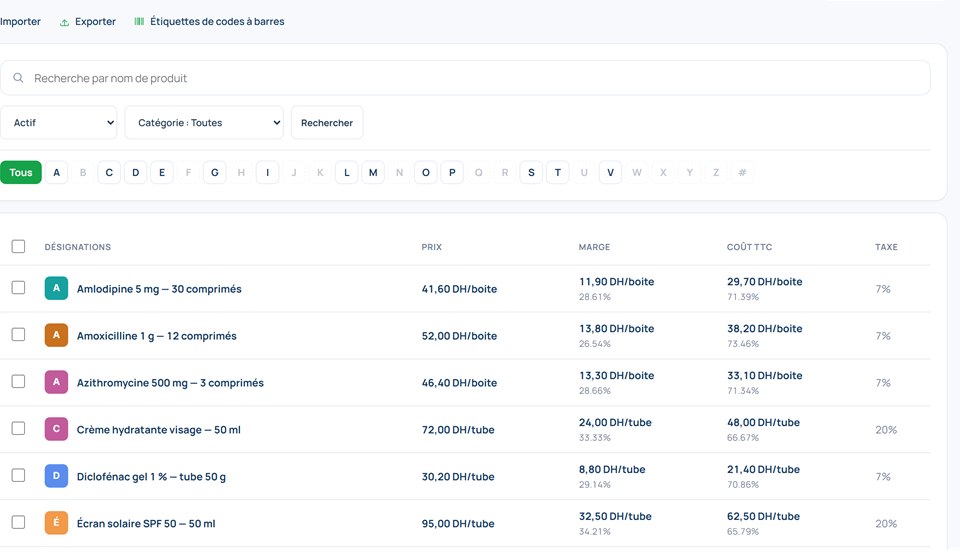The width and height of the screenshot is (960, 550).
Task: Filter products by letter A
Action: [x=56, y=172]
